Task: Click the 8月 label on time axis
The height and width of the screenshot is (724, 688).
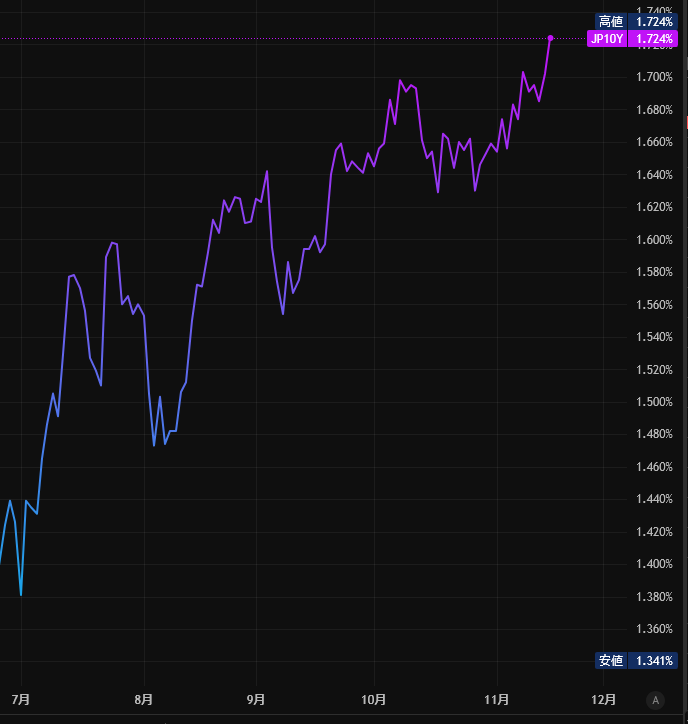Action: [144, 699]
